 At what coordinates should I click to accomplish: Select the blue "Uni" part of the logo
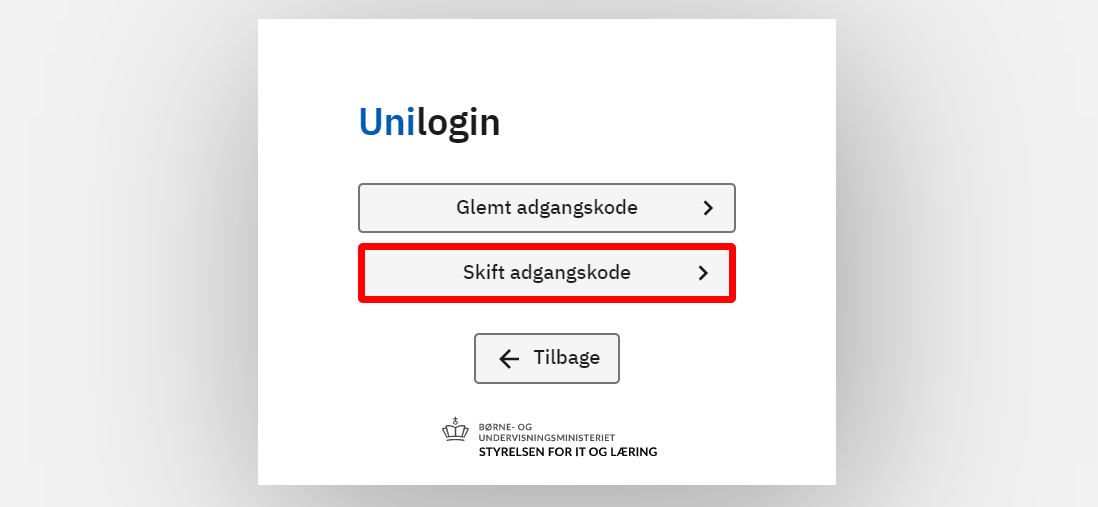(386, 123)
